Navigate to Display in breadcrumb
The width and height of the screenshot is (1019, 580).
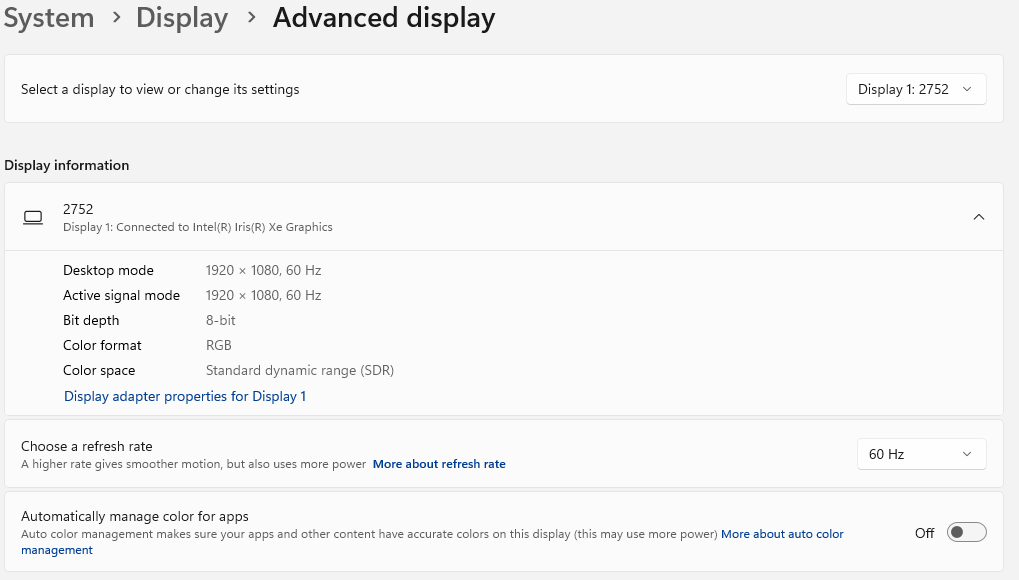pos(182,18)
